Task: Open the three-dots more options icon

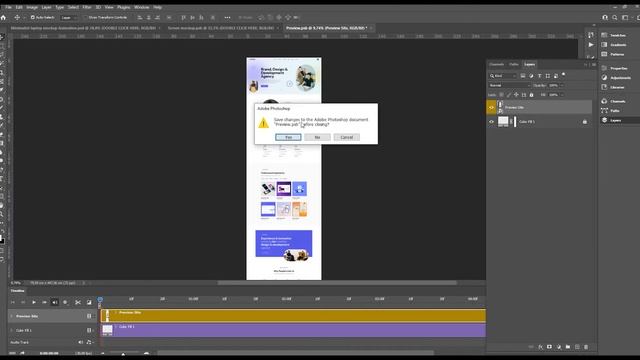Action: [x=227, y=18]
